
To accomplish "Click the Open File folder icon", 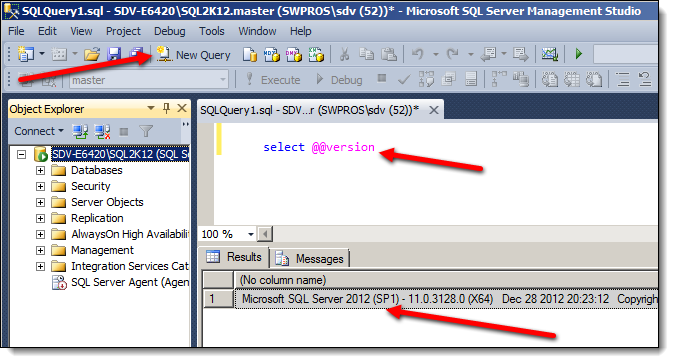I will click(92, 54).
